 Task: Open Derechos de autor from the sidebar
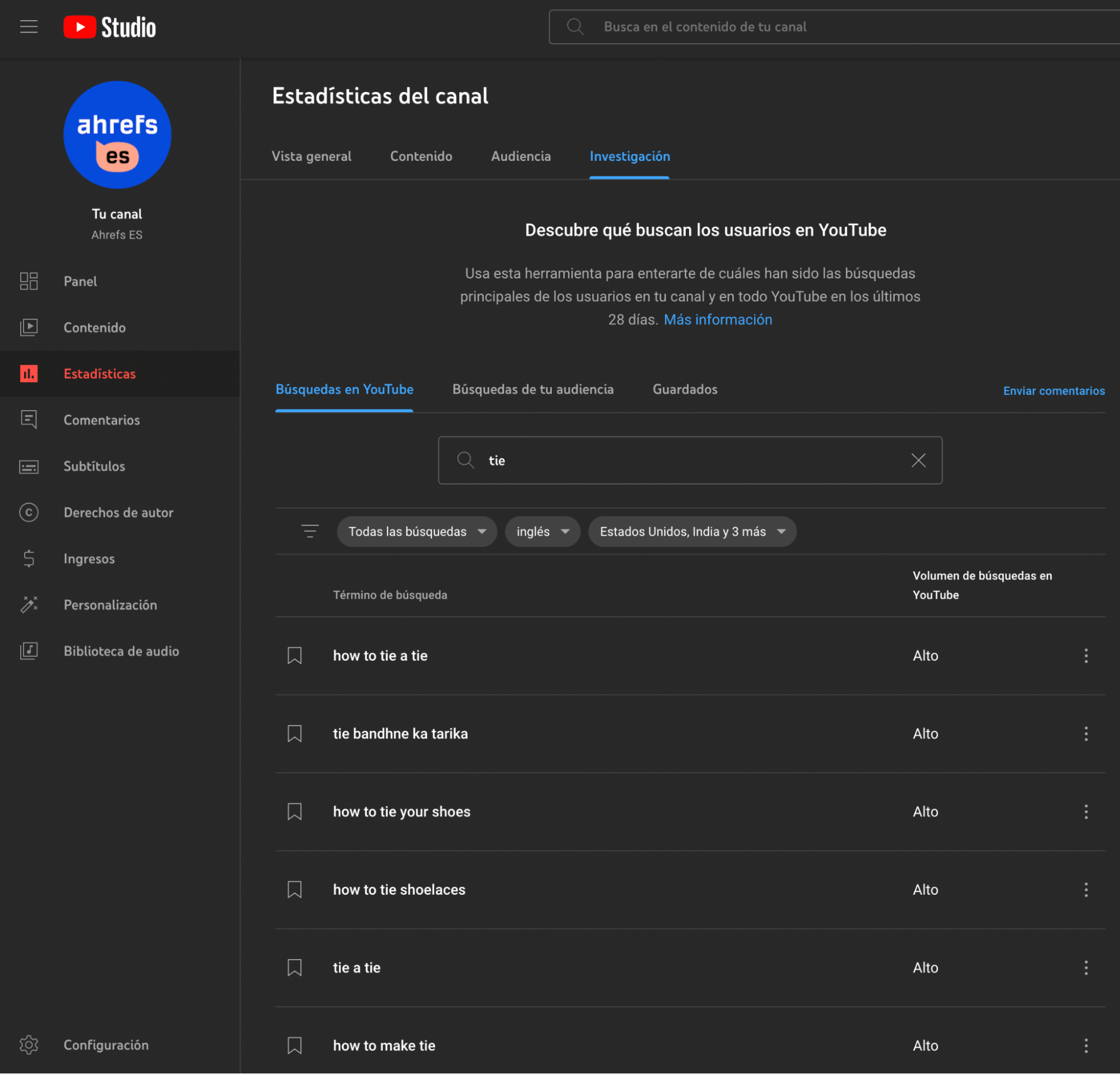click(x=118, y=513)
